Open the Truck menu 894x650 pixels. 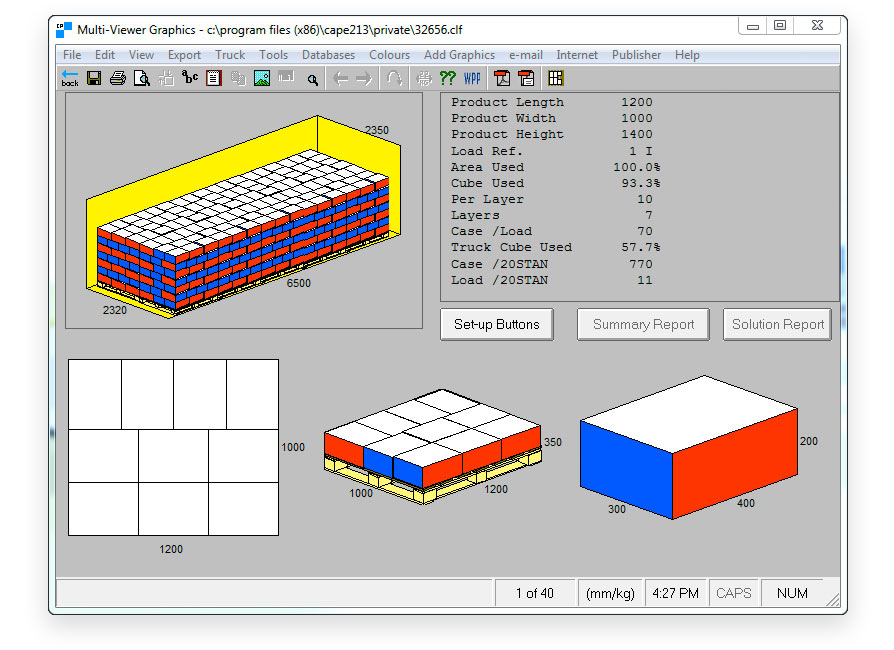[230, 55]
